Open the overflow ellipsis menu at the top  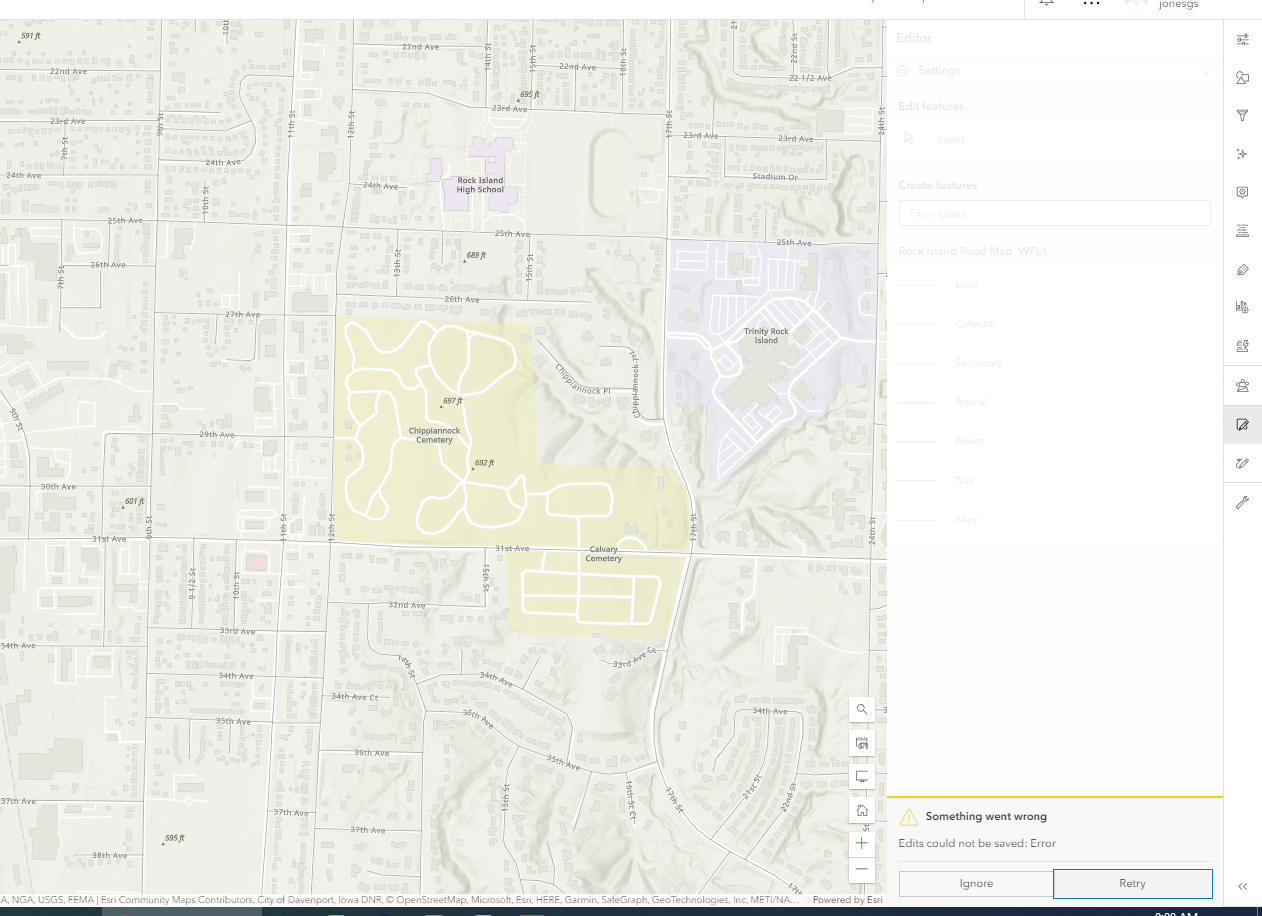pyautogui.click(x=1090, y=4)
